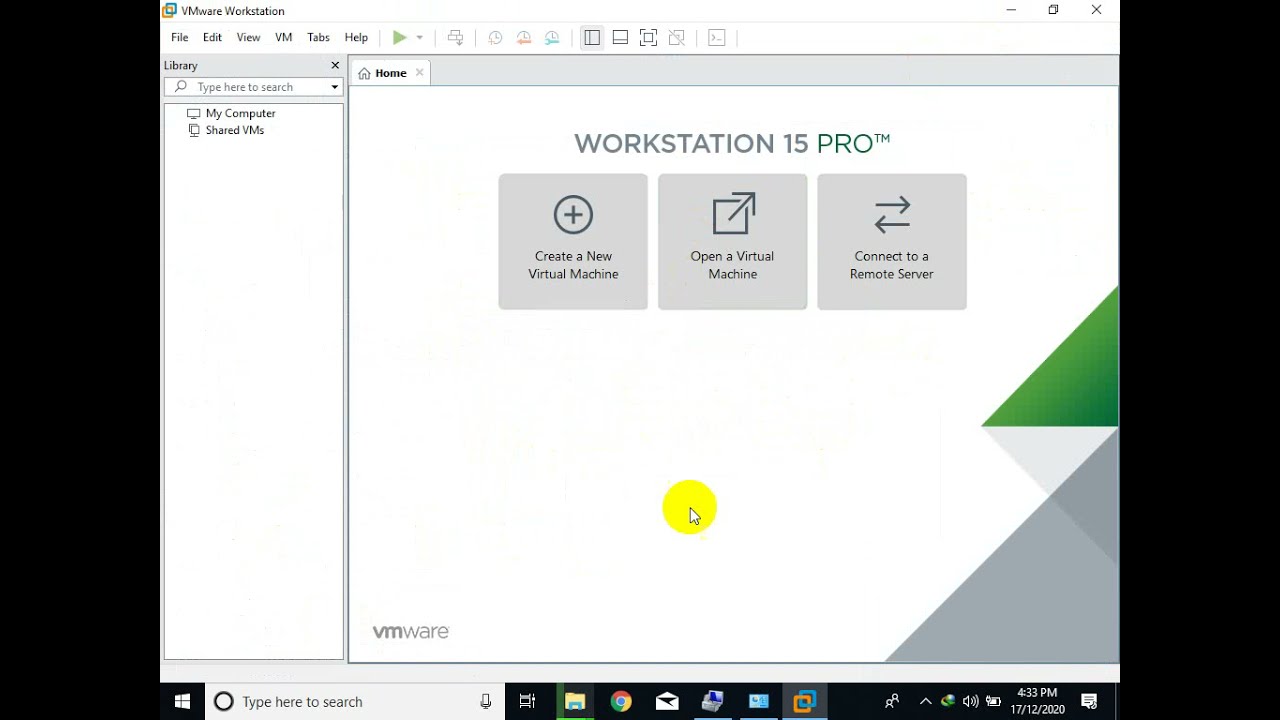Open Task View on the taskbar
This screenshot has width=1280, height=720.
(527, 702)
